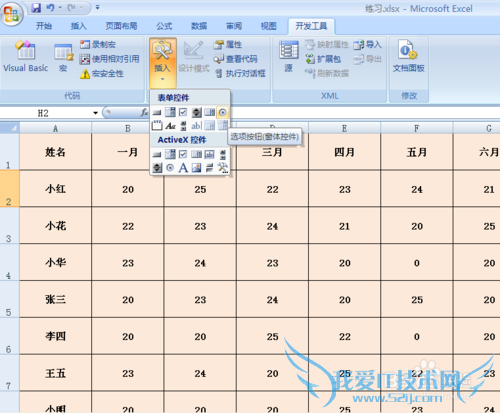Insert an ActiveX Text Box
The image size is (500, 413).
[x=209, y=154]
